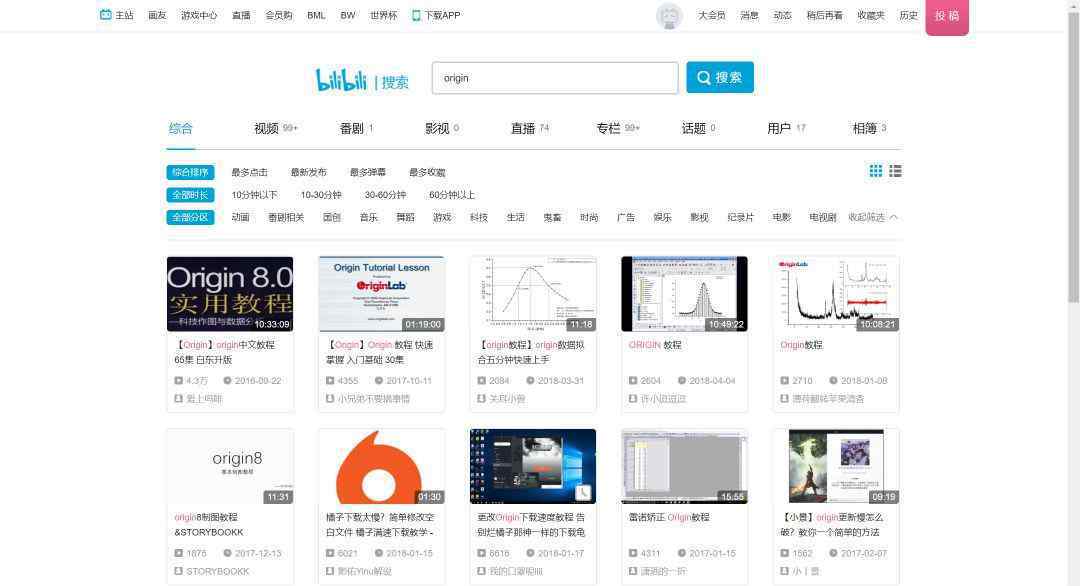Click uploader icon next to STORYBOOKK

[178, 571]
